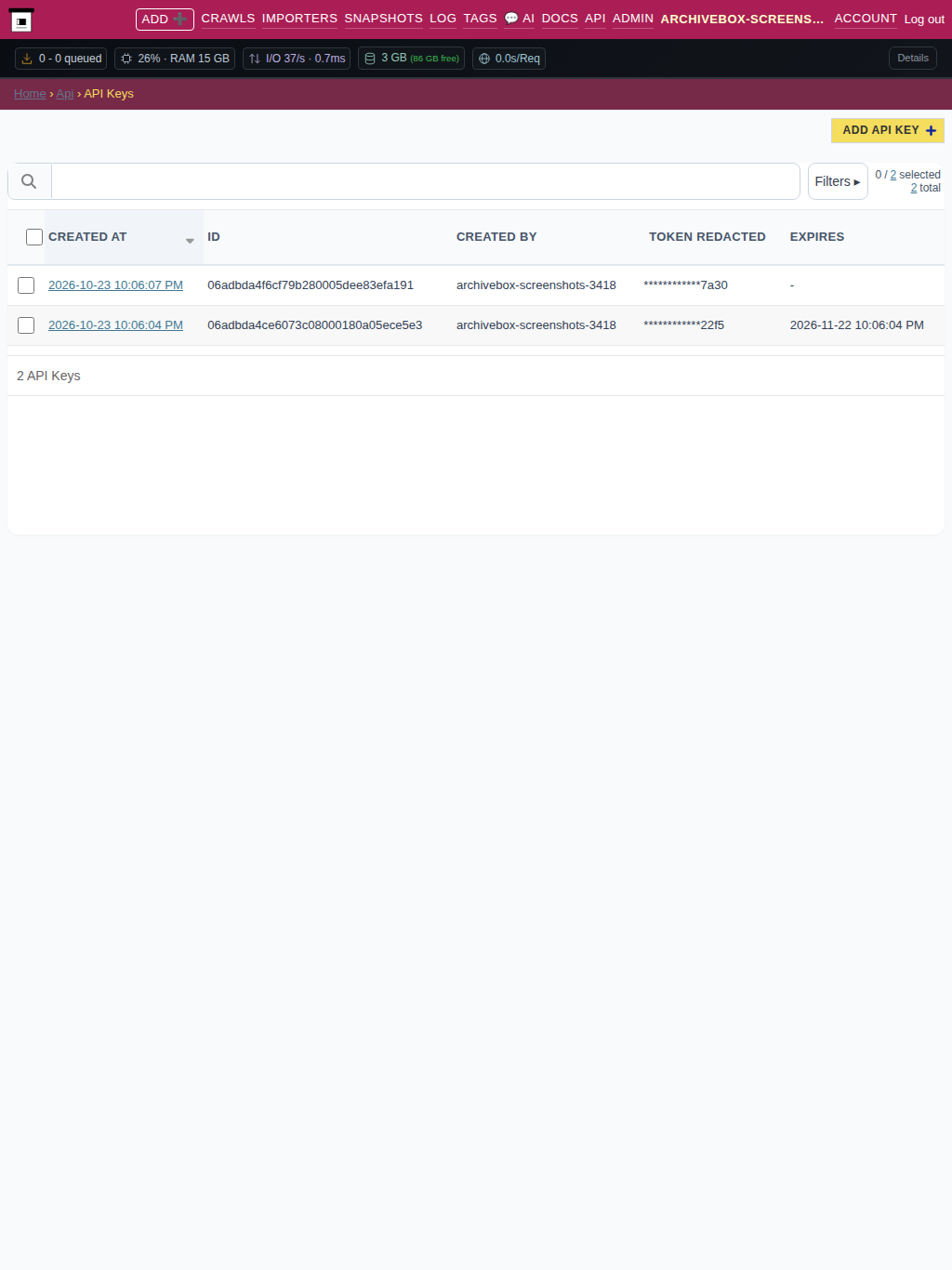Expand the Filters panel
The height and width of the screenshot is (1270, 952).
(838, 181)
